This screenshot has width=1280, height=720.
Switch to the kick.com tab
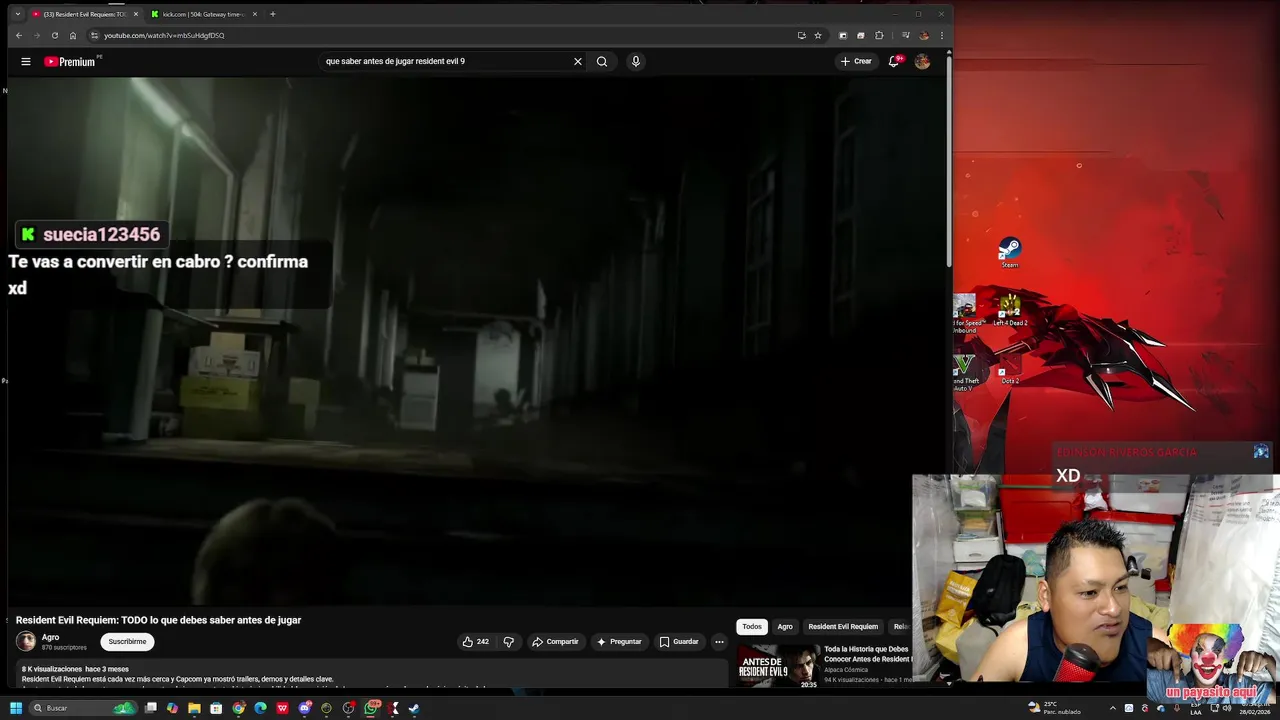pos(202,14)
